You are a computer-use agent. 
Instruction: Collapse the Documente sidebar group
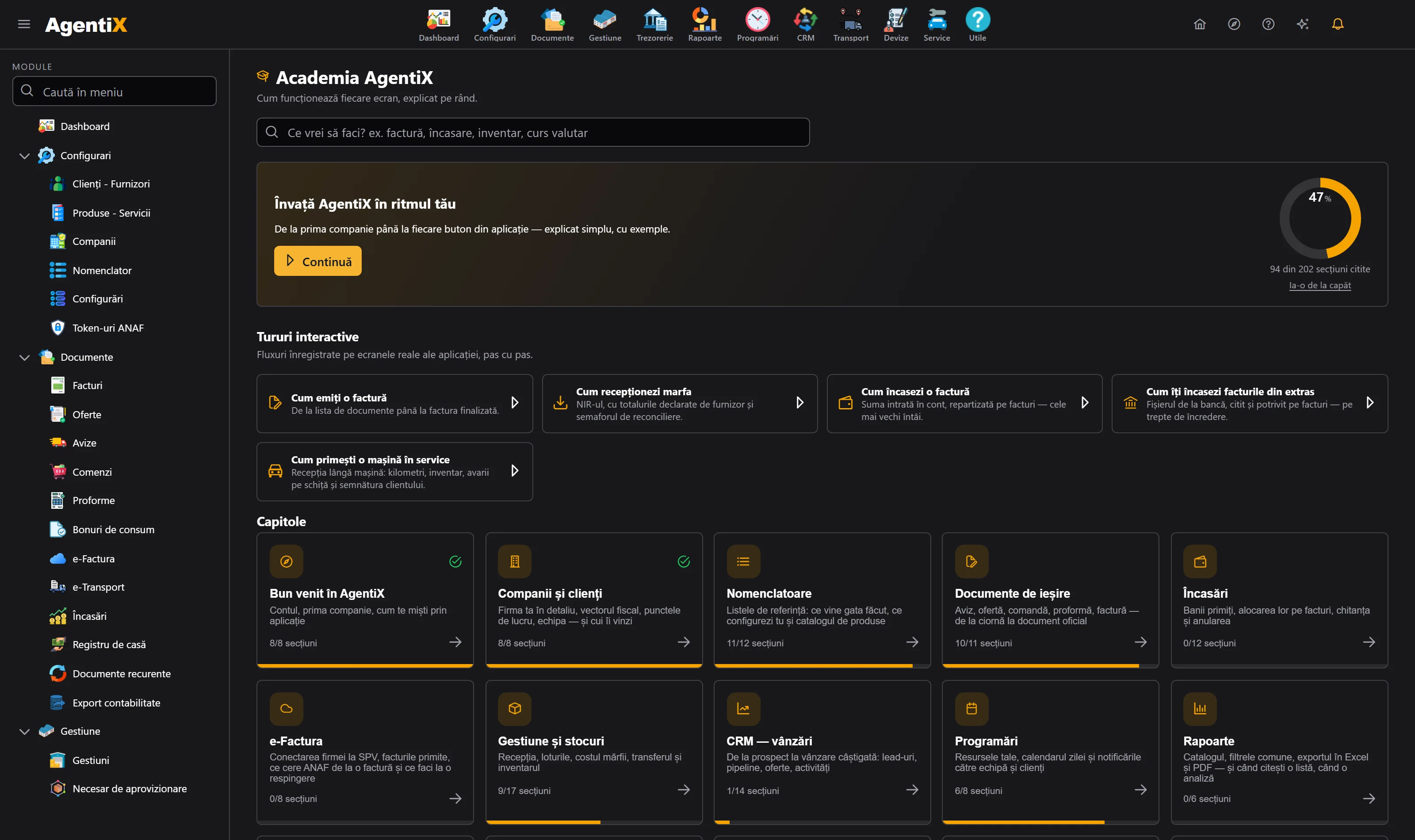[24, 357]
